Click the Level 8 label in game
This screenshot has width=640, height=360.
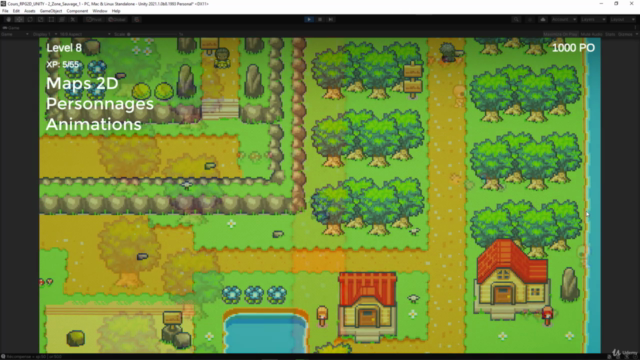pos(64,48)
